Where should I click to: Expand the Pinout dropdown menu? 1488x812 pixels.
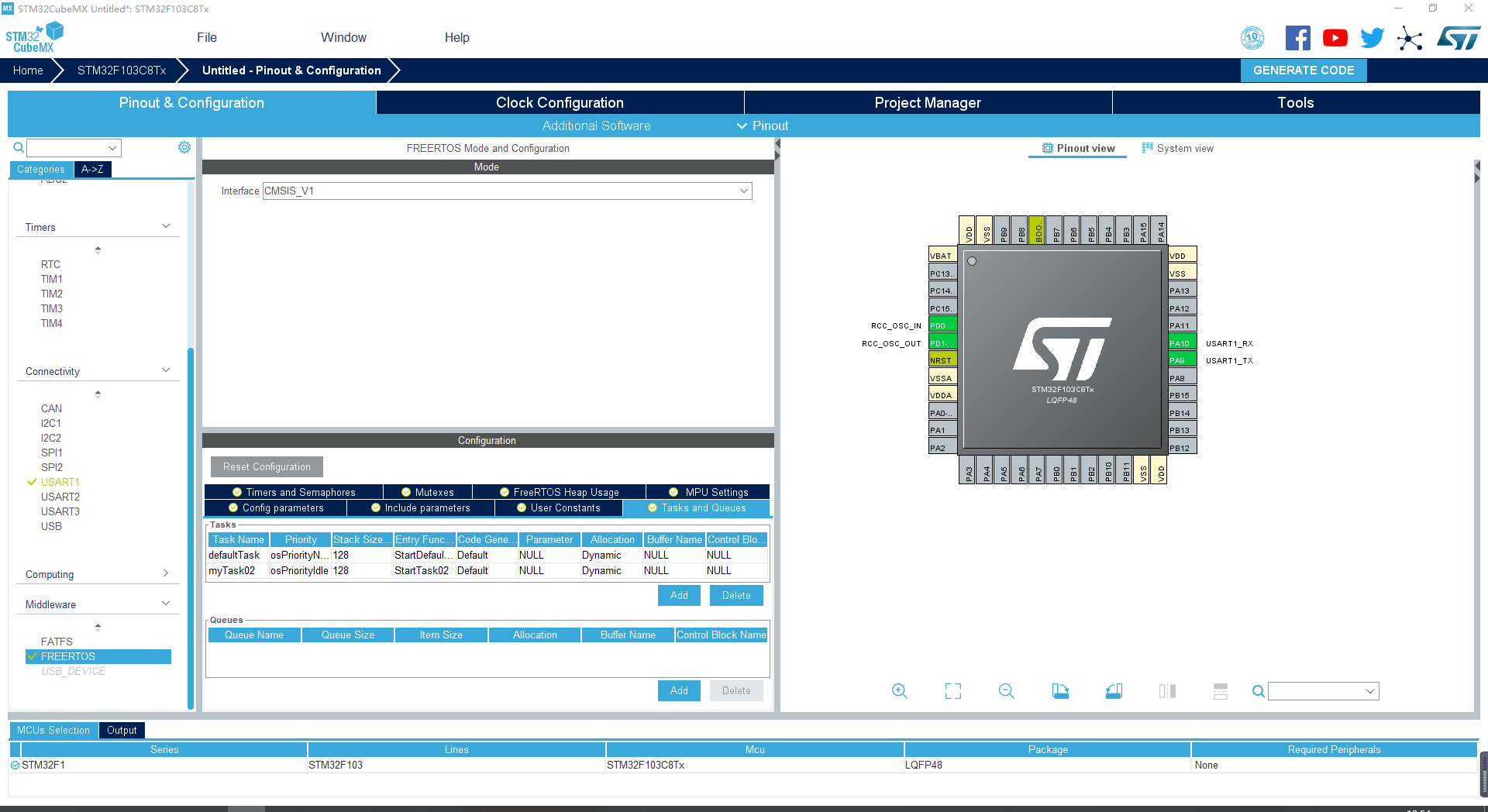point(763,126)
